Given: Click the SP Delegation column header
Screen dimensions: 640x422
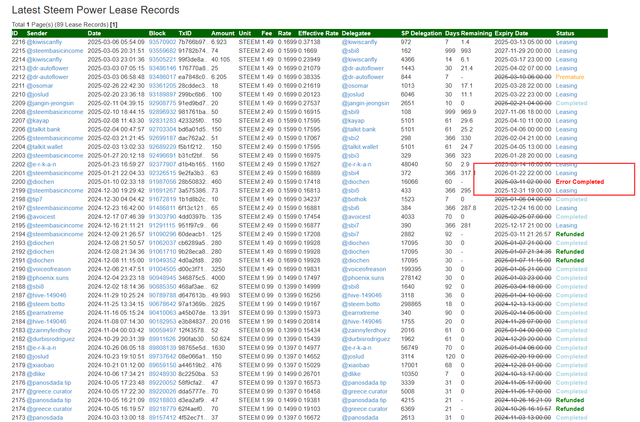Looking at the screenshot, I should (x=421, y=33).
